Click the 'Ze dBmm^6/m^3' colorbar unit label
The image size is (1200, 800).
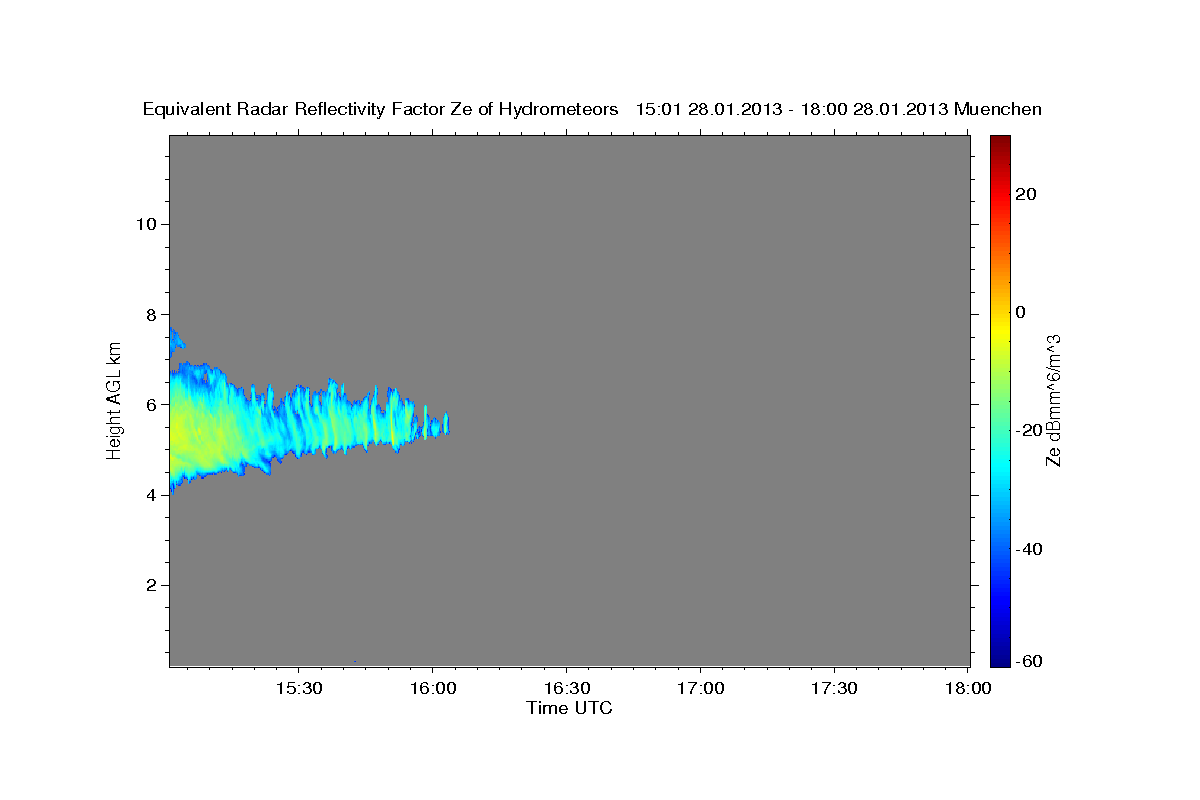pyautogui.click(x=1053, y=400)
